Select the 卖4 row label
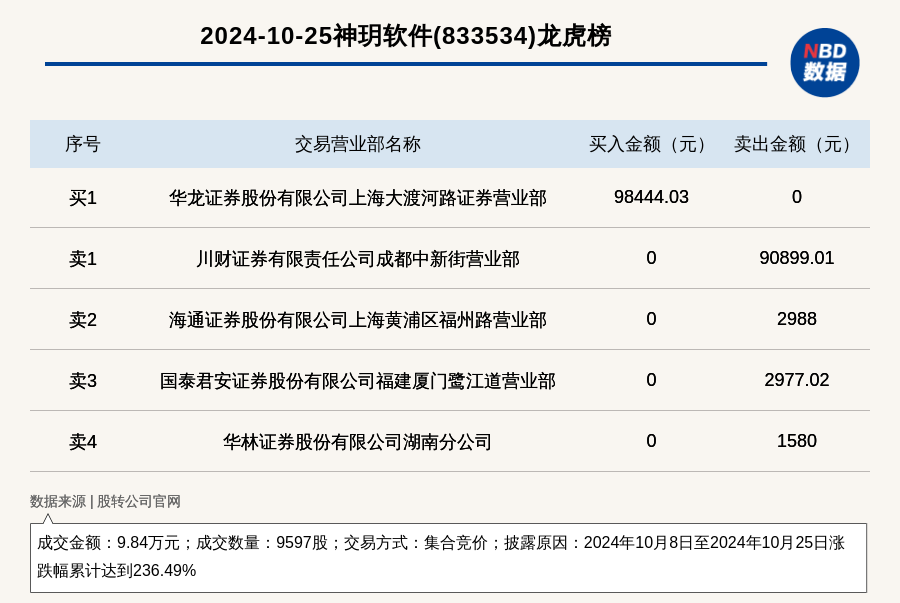This screenshot has height=603, width=900. (x=83, y=441)
